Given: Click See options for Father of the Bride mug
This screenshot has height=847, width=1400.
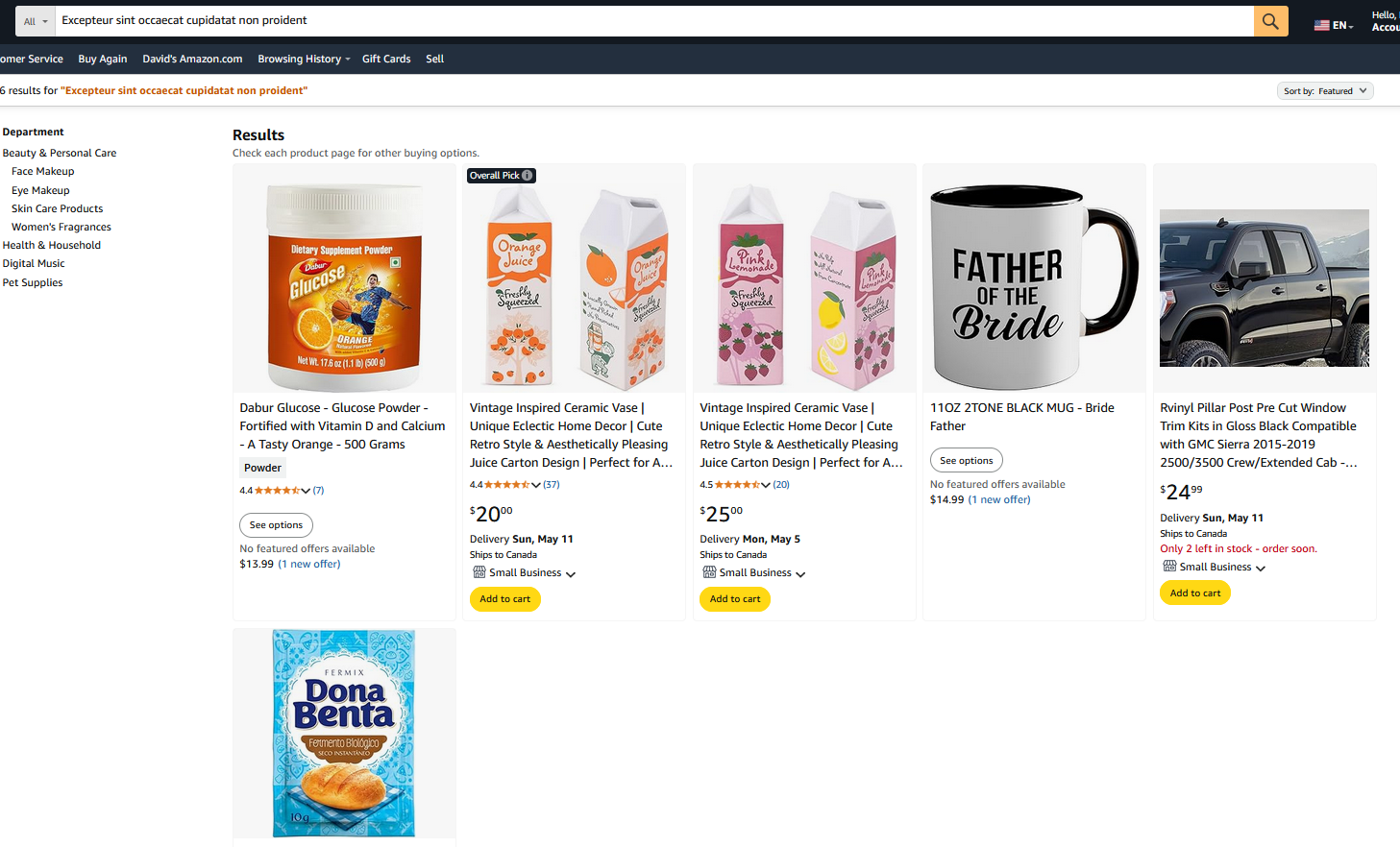Looking at the screenshot, I should coord(966,461).
